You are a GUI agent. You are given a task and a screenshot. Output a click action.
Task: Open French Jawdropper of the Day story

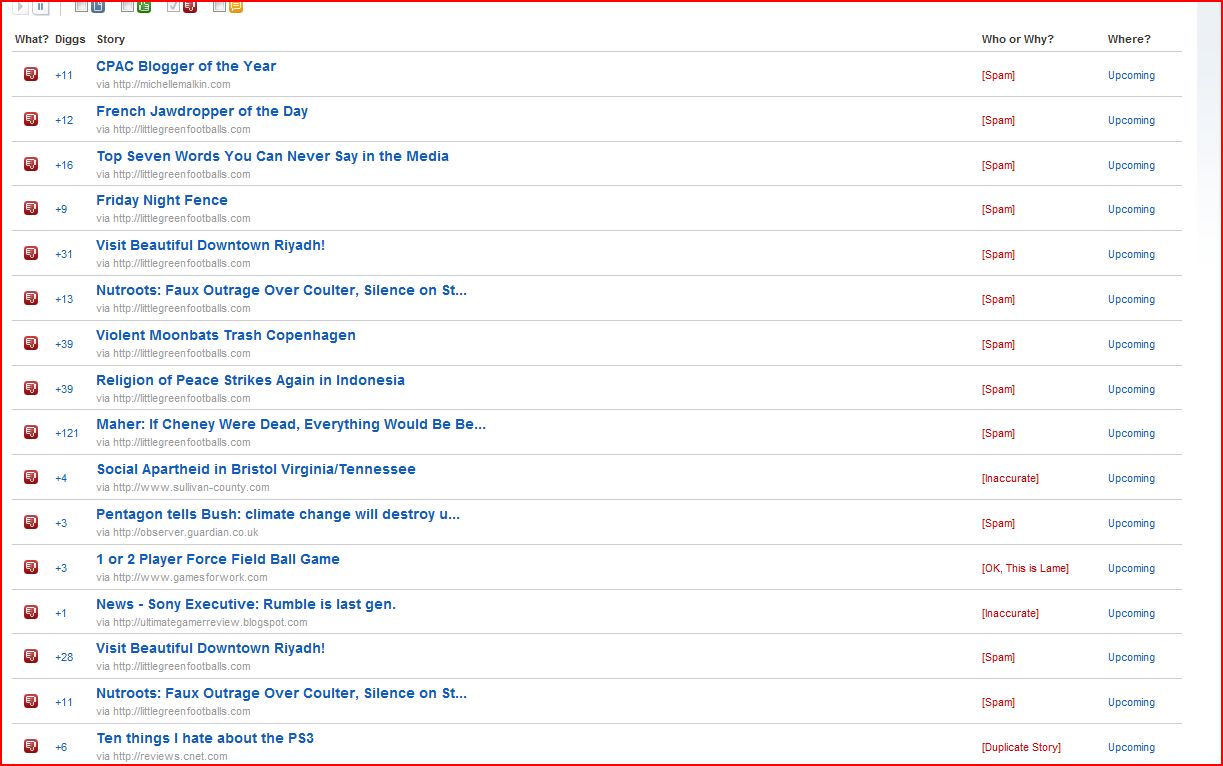202,111
